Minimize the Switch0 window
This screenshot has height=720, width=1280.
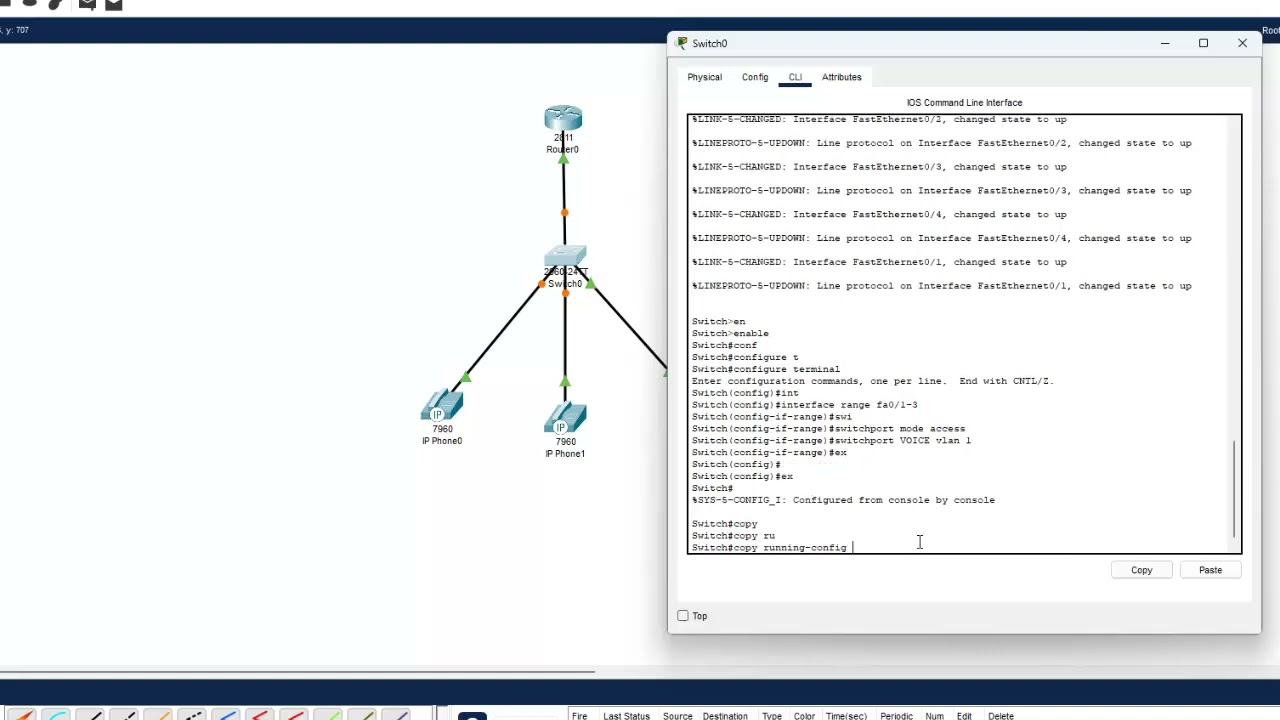(x=1165, y=43)
